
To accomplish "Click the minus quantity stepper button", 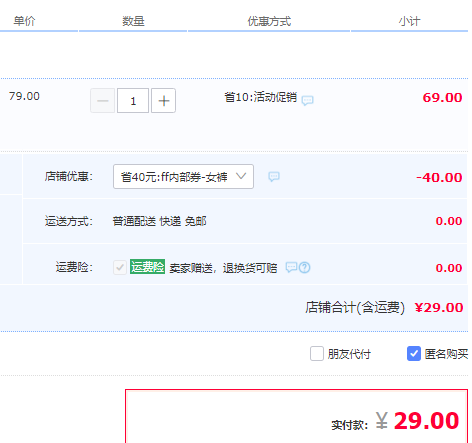I will pos(103,101).
